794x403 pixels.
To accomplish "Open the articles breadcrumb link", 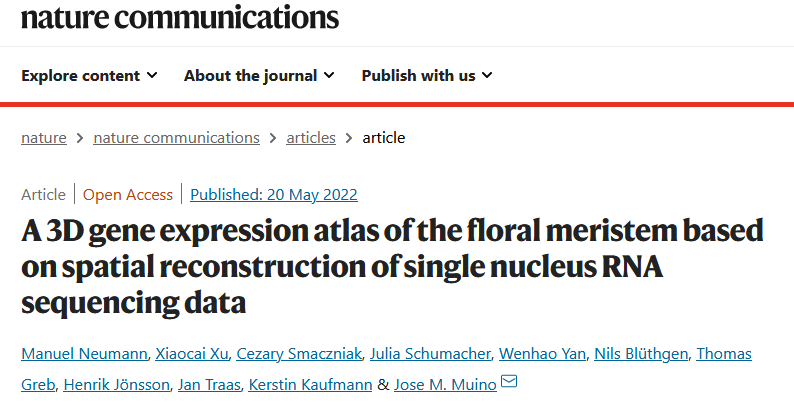I will 311,138.
